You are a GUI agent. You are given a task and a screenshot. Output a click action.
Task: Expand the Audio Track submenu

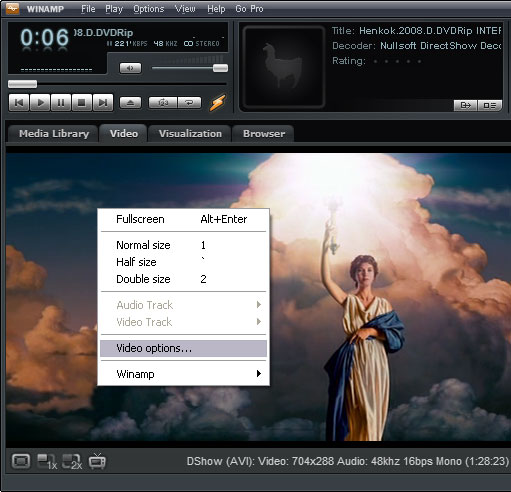pyautogui.click(x=183, y=305)
